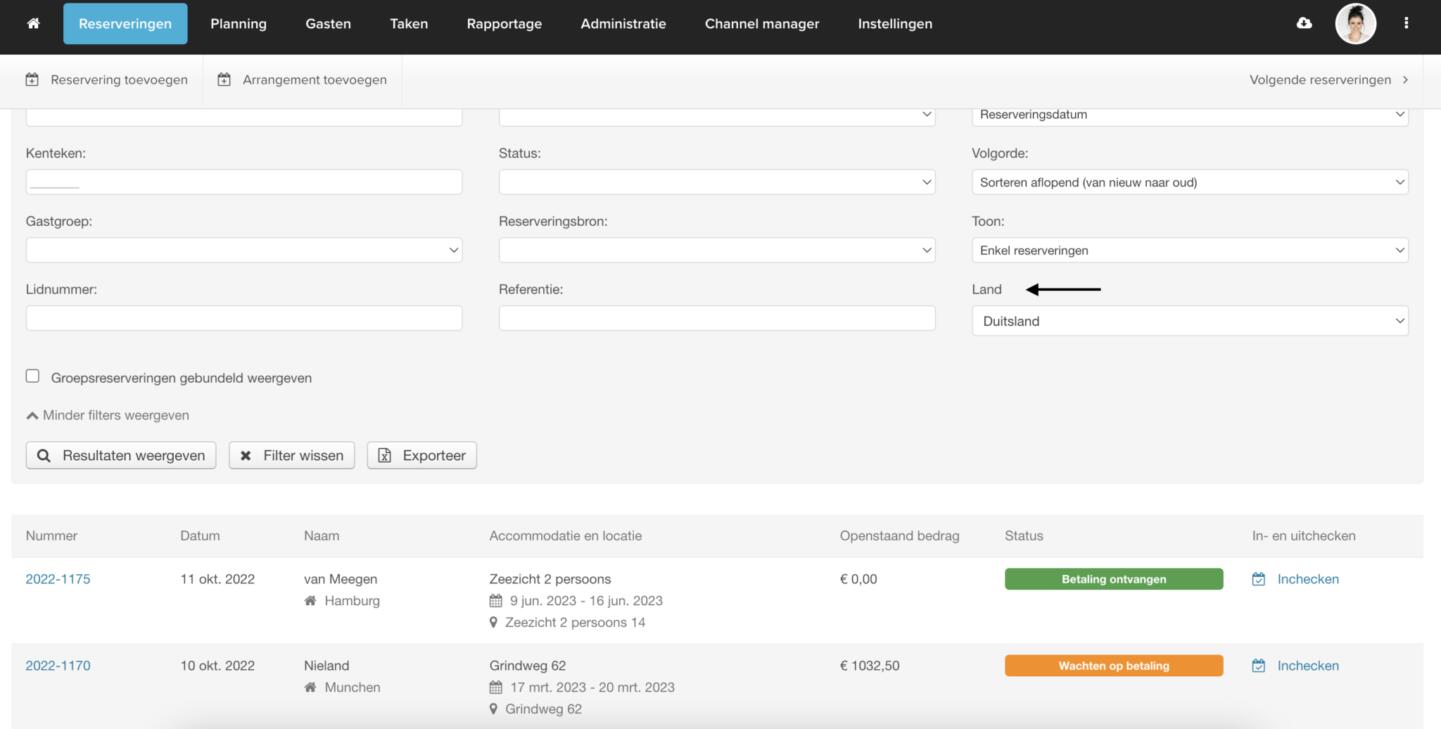The image size is (1441, 729).
Task: Click calendar icon for Arrangement toevoegen
Action: coord(224,80)
